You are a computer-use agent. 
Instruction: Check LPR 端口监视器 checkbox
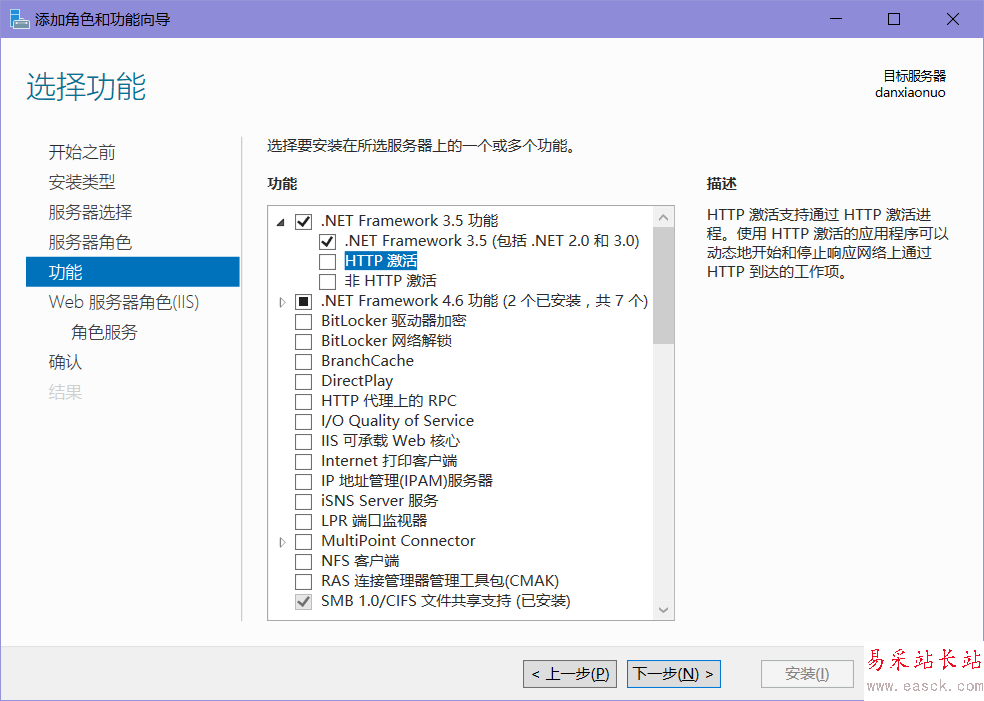(x=303, y=522)
